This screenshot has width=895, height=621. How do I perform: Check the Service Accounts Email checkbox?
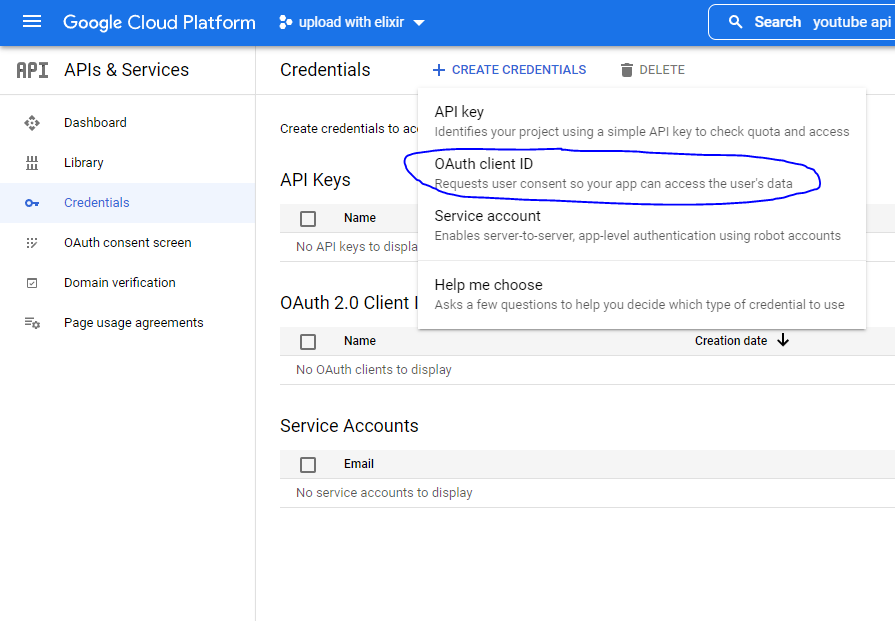pyautogui.click(x=308, y=464)
